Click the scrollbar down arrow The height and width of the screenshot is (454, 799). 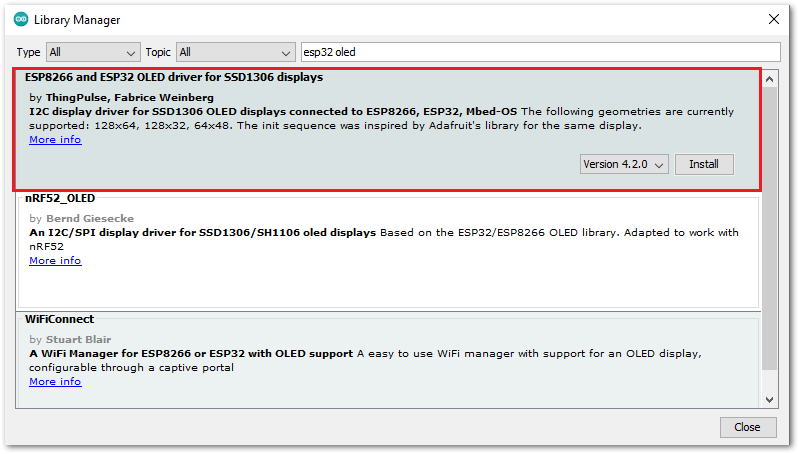(769, 400)
